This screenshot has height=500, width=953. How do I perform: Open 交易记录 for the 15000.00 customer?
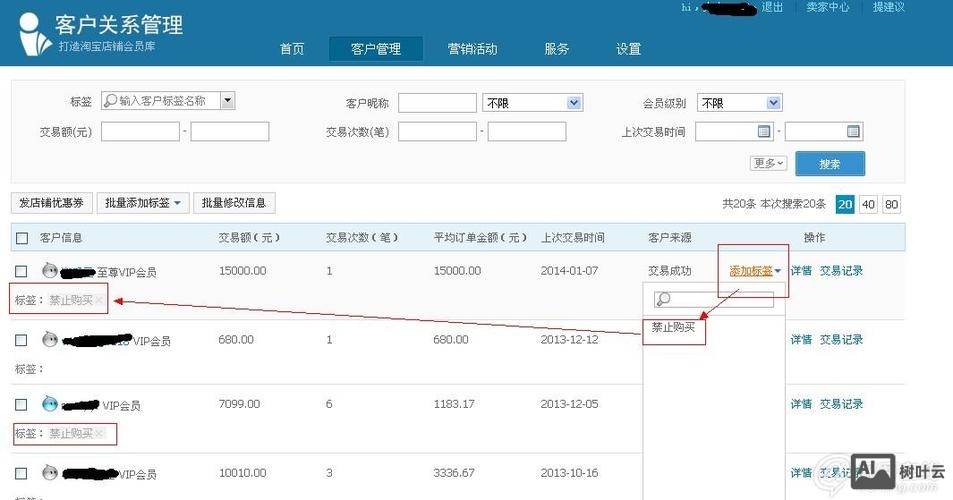point(841,271)
